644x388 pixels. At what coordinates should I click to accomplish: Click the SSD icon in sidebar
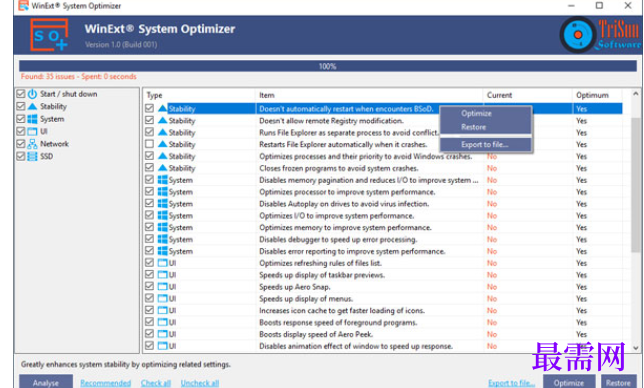[32, 156]
